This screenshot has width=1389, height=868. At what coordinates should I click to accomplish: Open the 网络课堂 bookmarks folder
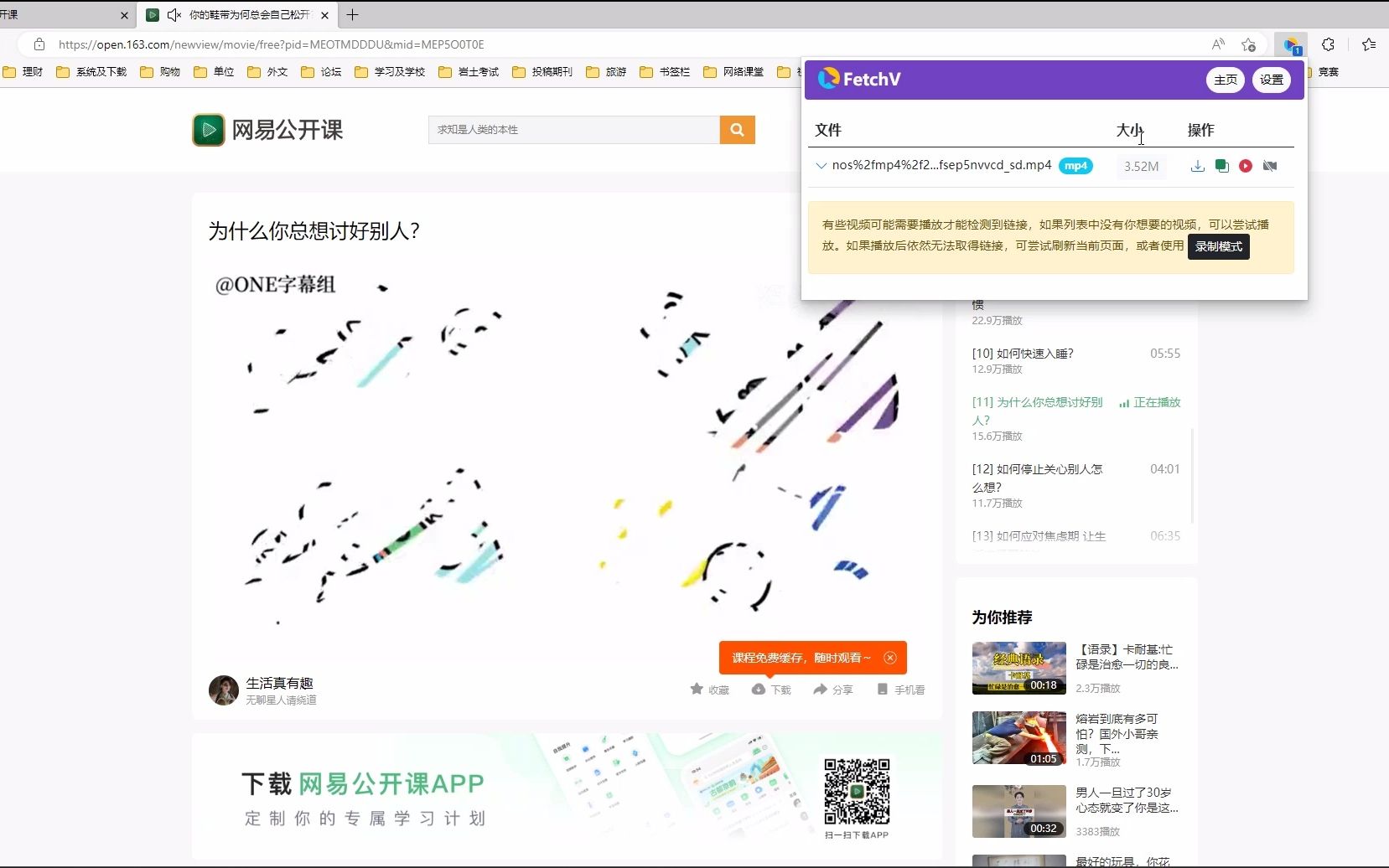[733, 72]
